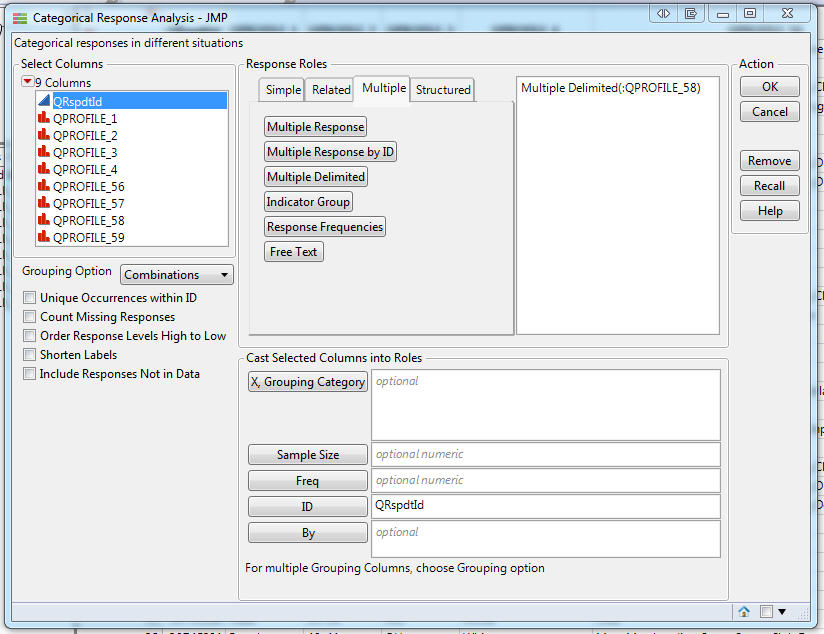Open the black dropdown arrow at bottom right
This screenshot has width=824, height=634.
coord(784,611)
